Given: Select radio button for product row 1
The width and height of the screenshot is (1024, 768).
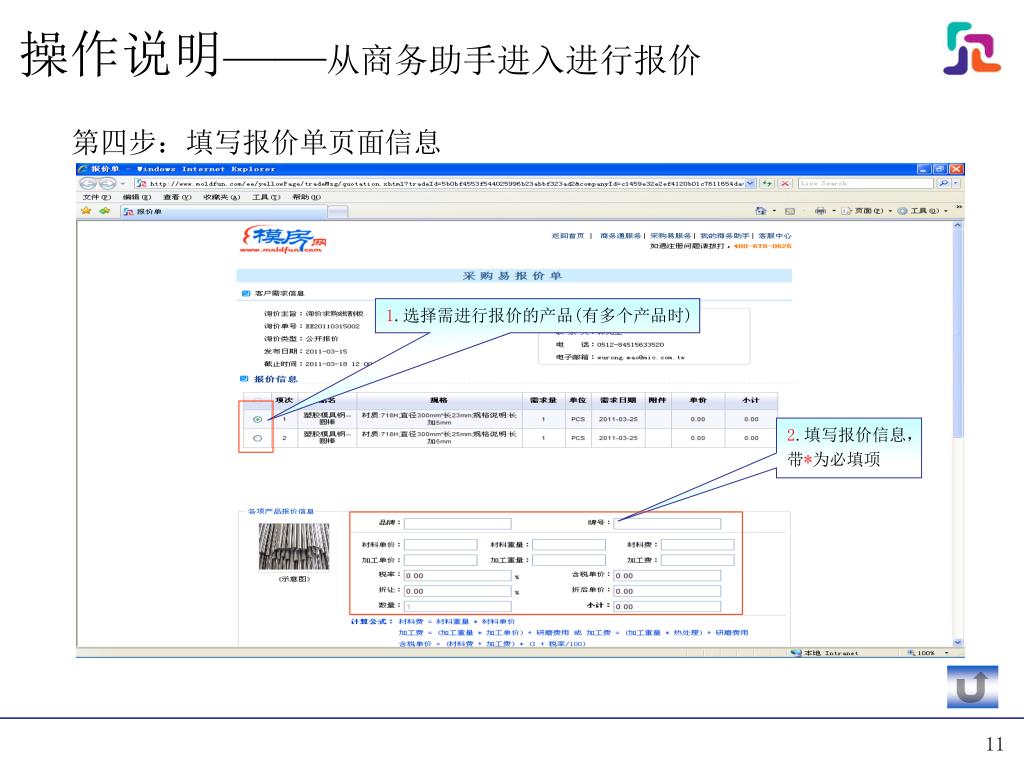Looking at the screenshot, I should [257, 419].
